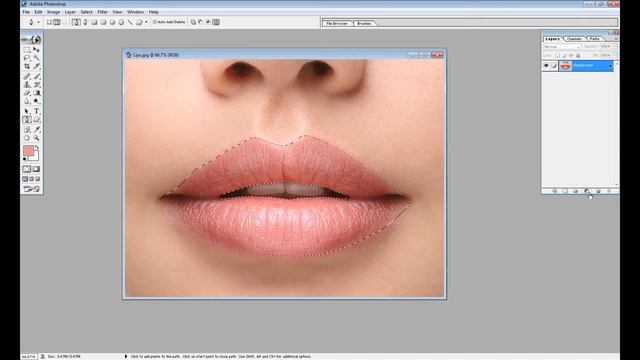Select the Notes tool

27,129
